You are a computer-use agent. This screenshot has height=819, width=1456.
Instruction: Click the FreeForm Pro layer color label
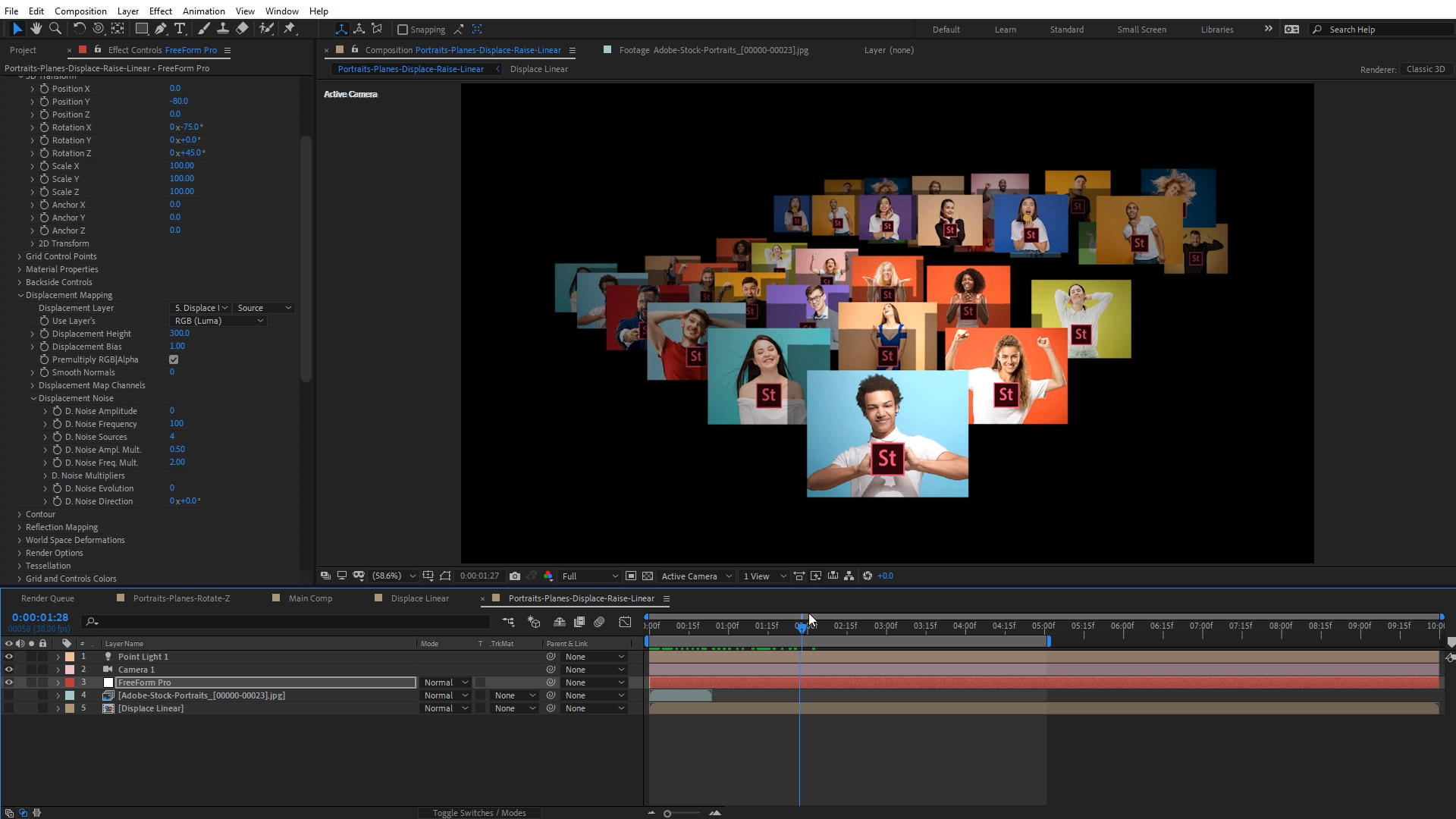(x=70, y=682)
